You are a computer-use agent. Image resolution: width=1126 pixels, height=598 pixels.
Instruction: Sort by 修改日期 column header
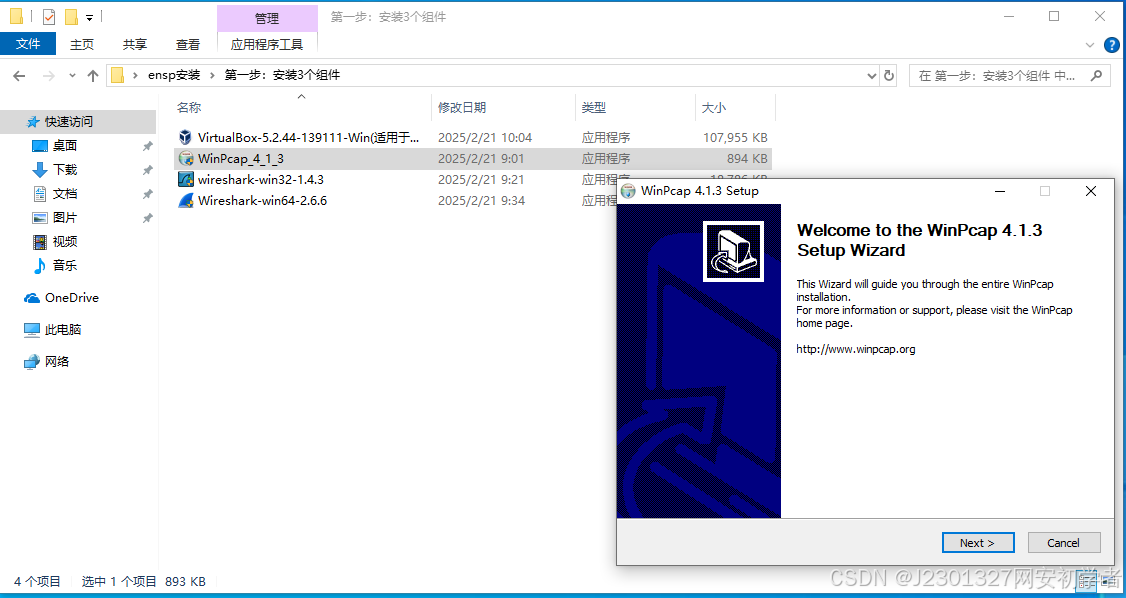pos(462,108)
